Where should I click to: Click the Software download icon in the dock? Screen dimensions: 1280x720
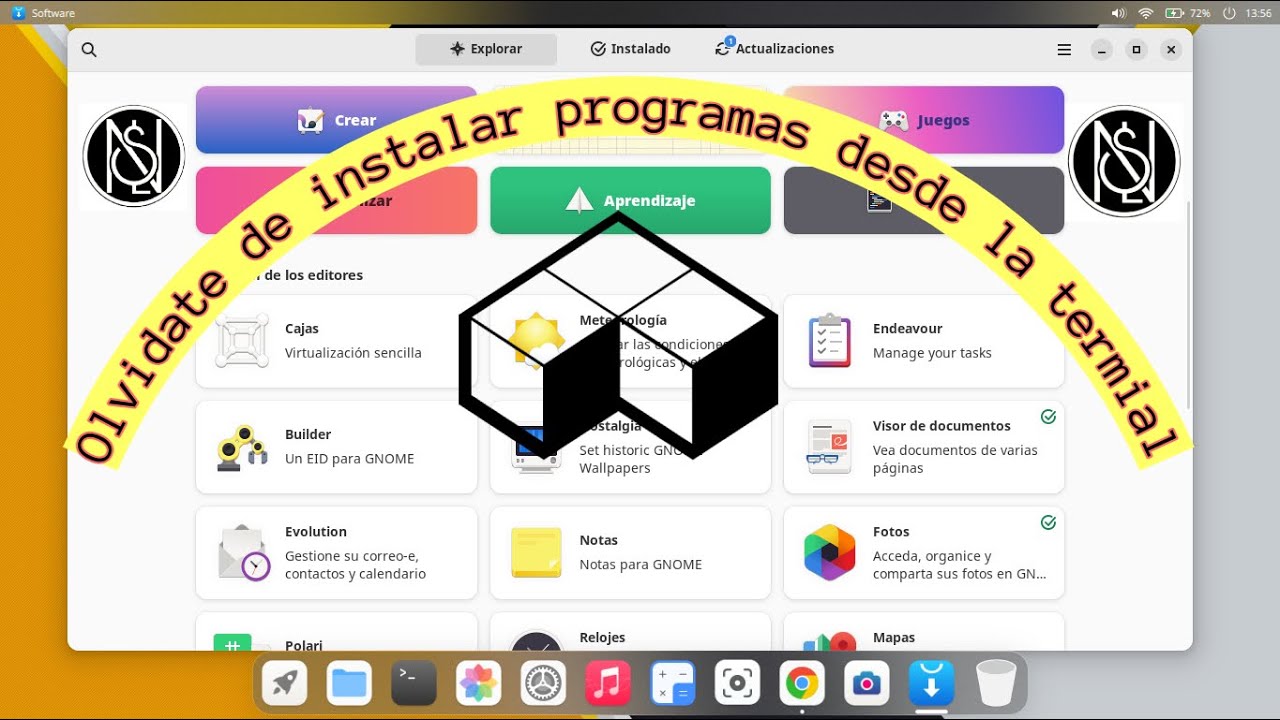pos(931,684)
